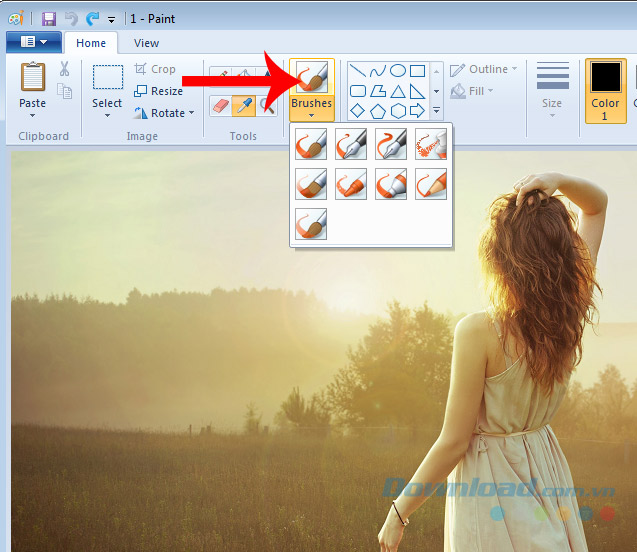This screenshot has height=552, width=637.
Task: Choose the Watercolor brush in bottom row
Action: [x=311, y=224]
